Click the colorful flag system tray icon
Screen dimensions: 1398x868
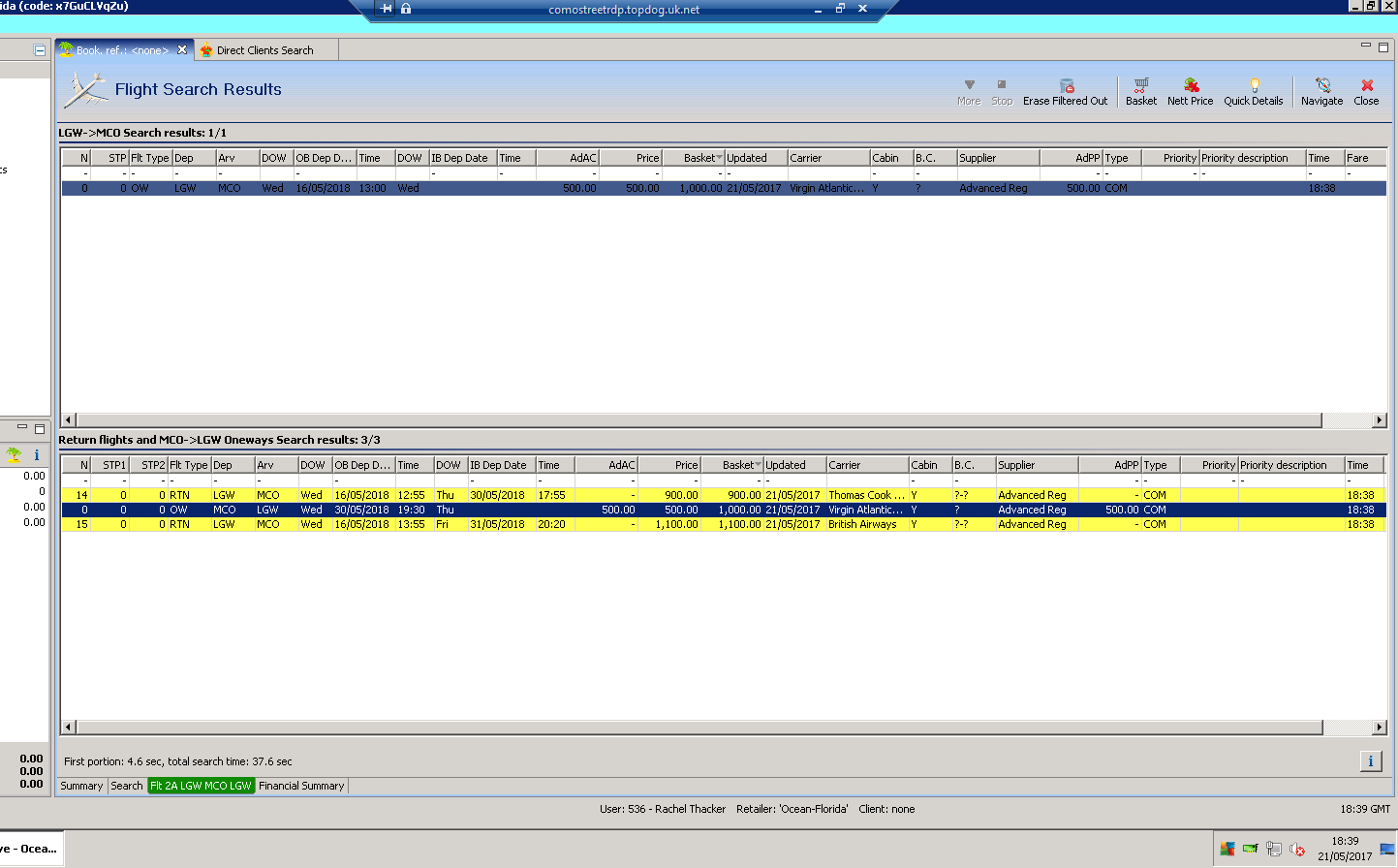1227,849
